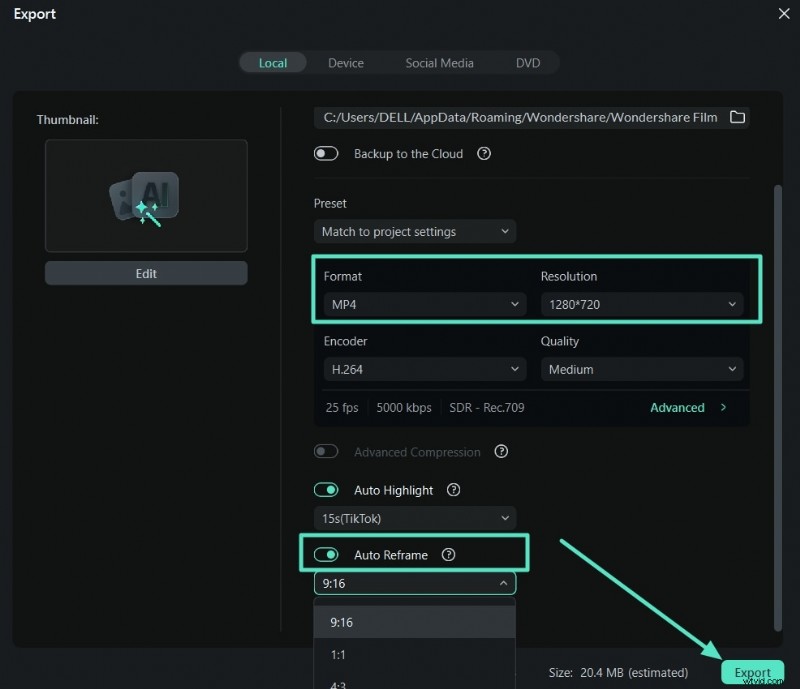The height and width of the screenshot is (689, 800).
Task: Click help icon next to Auto Reframe
Action: coord(448,555)
